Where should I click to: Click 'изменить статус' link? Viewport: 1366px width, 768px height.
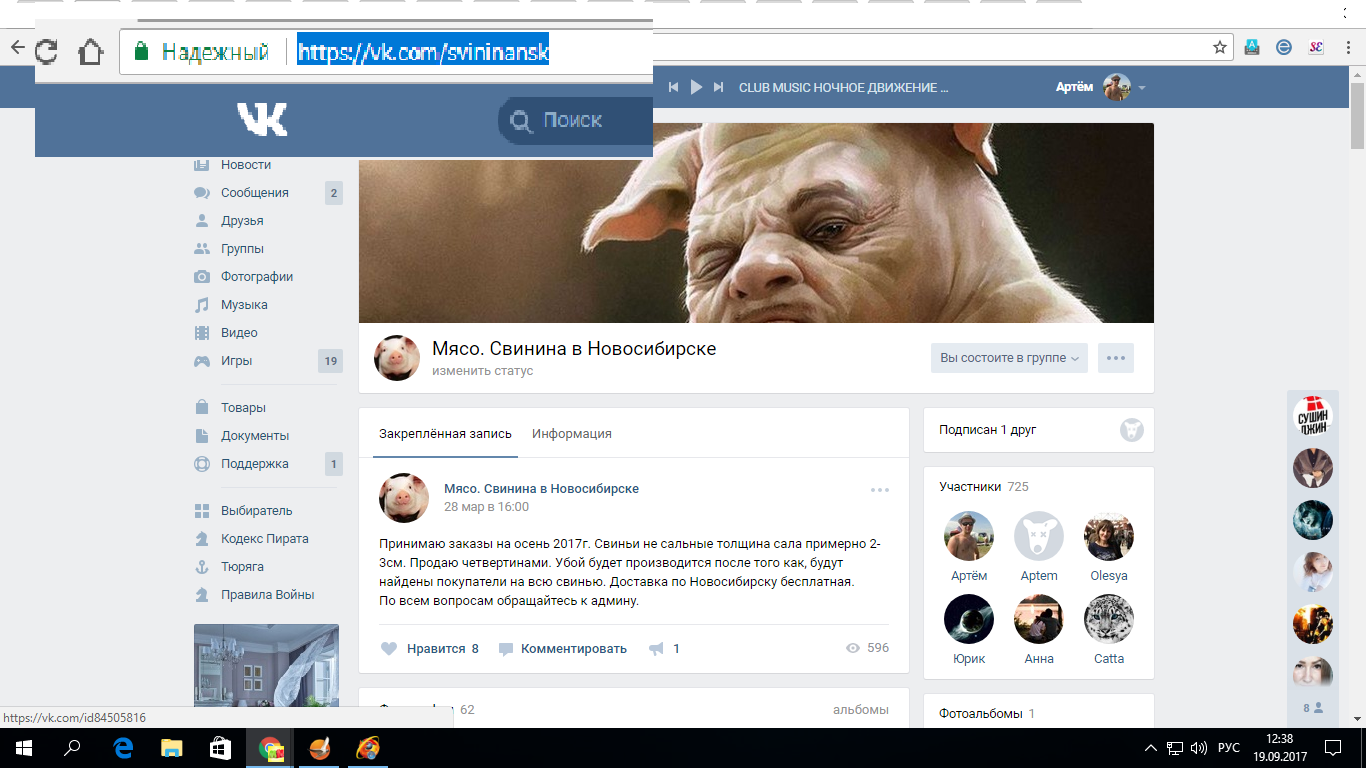pos(482,371)
